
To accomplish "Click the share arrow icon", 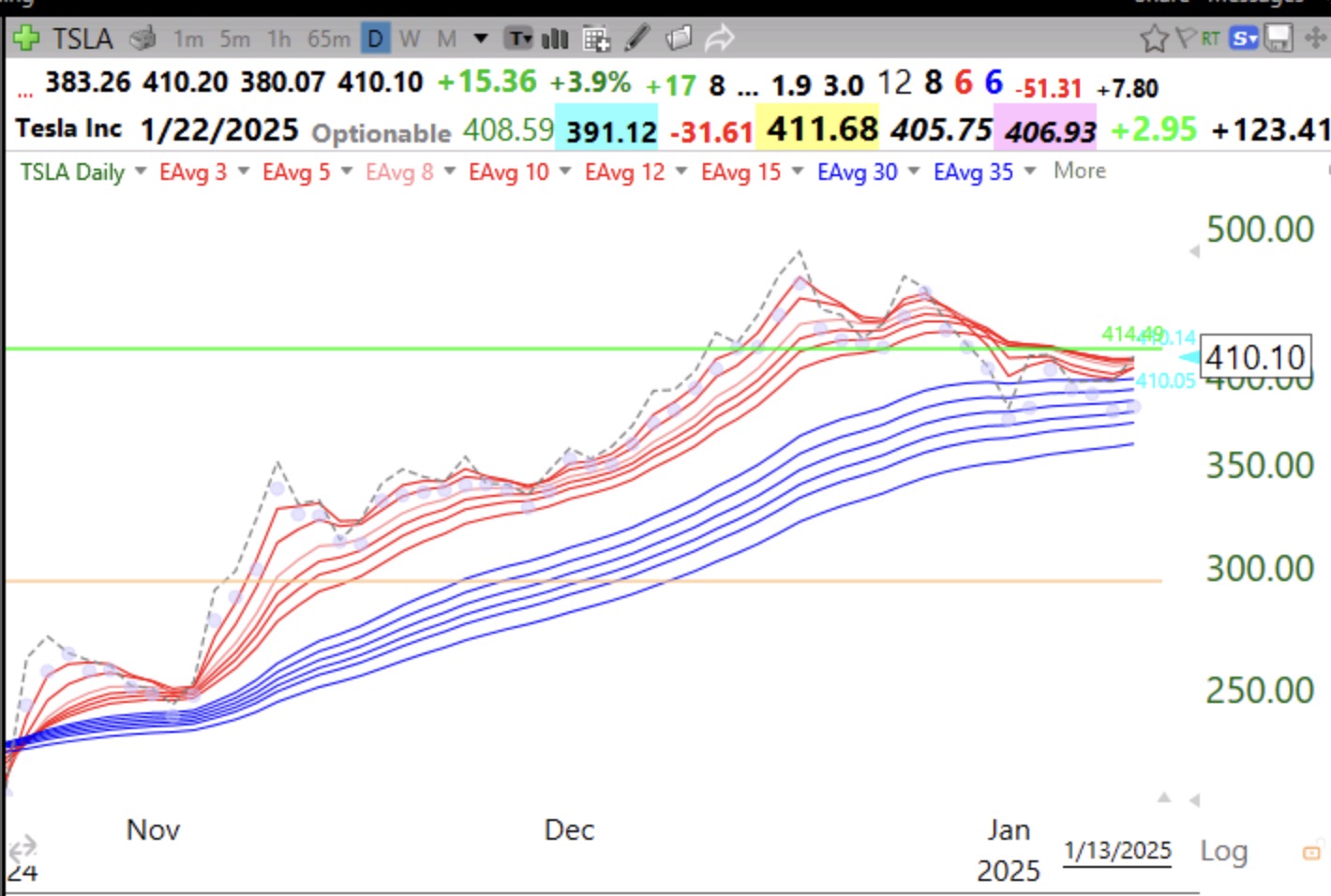I will (x=719, y=38).
